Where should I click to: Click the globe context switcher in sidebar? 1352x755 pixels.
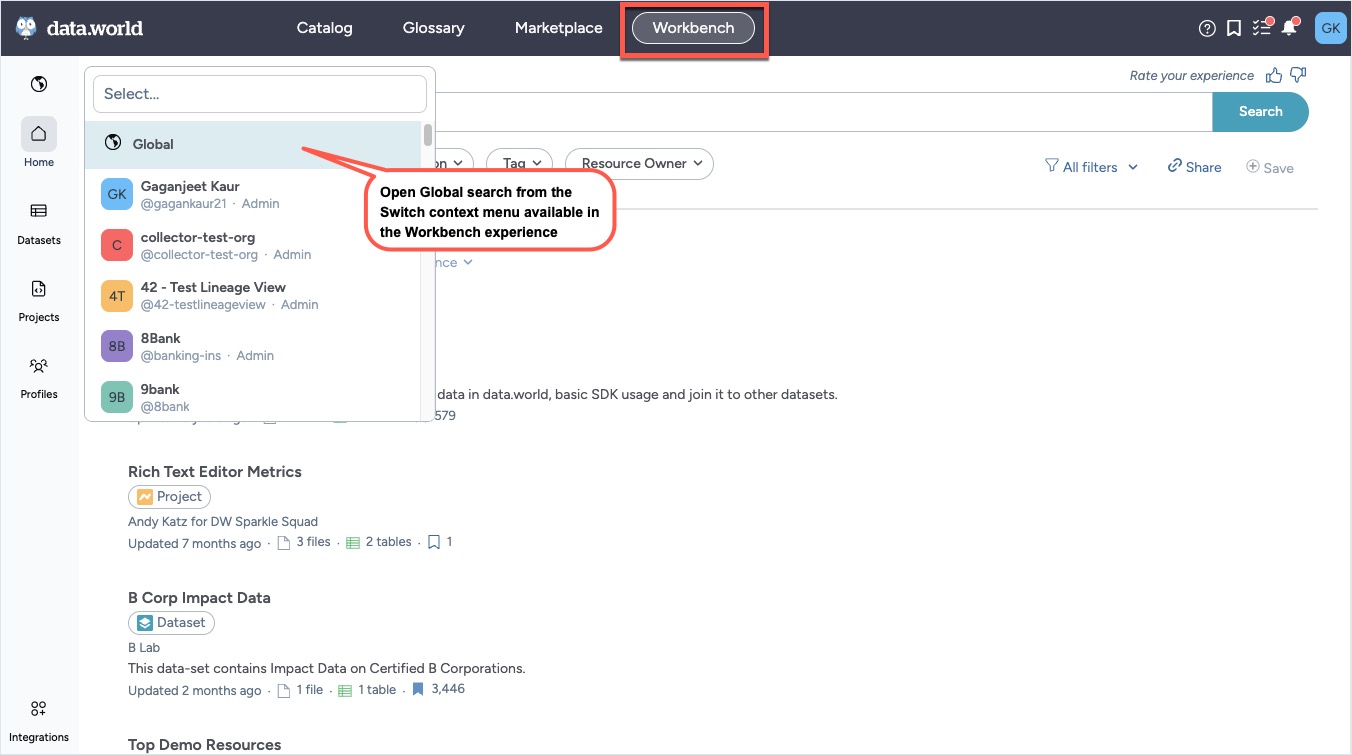pyautogui.click(x=39, y=84)
